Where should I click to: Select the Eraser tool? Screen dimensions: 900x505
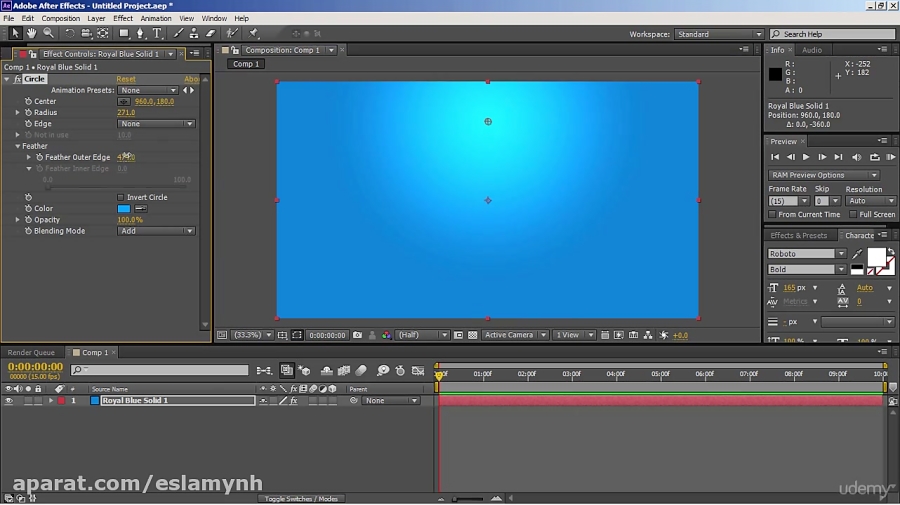[x=211, y=34]
